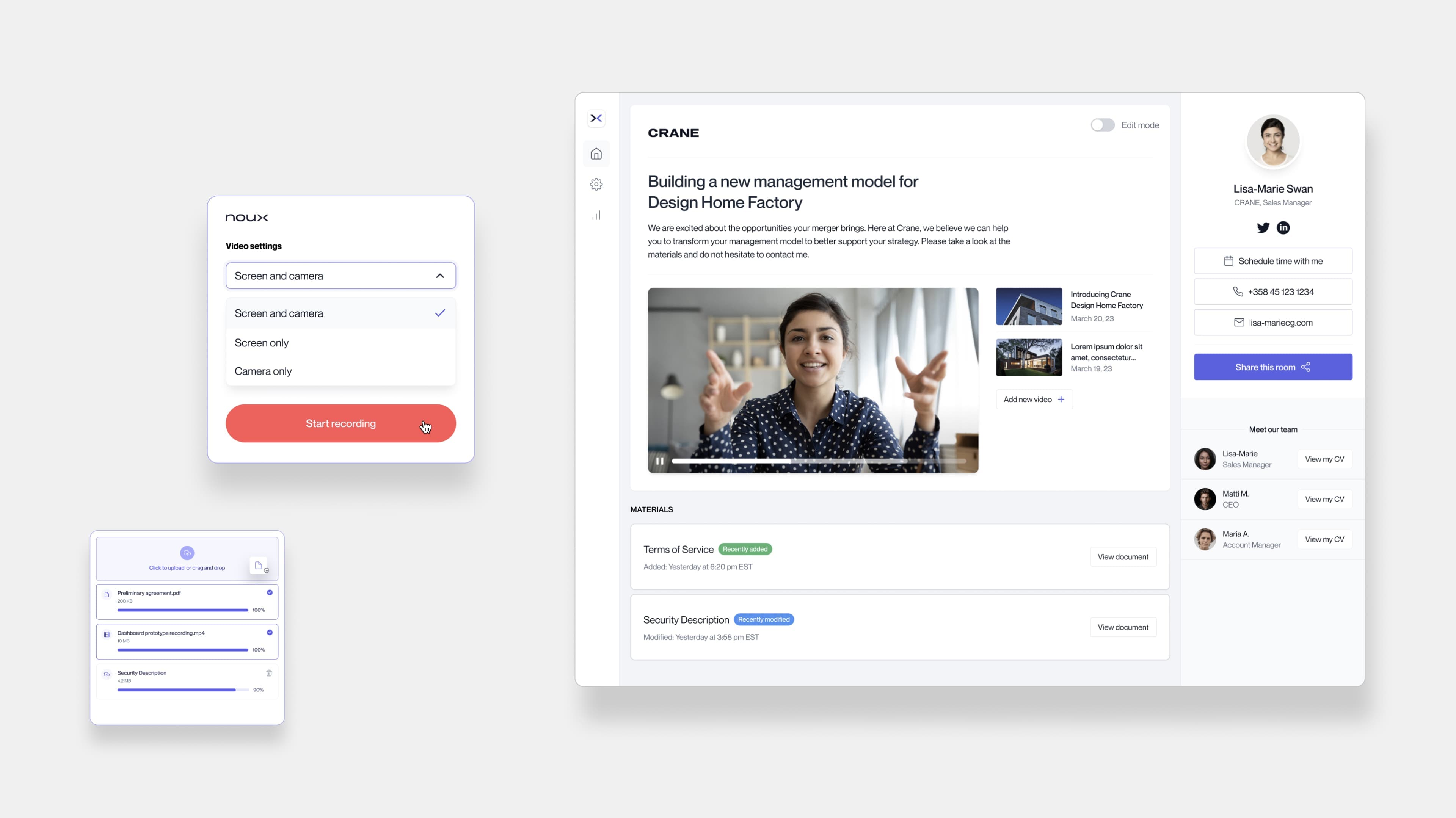
Task: Click Schedule time with me
Action: (1273, 261)
